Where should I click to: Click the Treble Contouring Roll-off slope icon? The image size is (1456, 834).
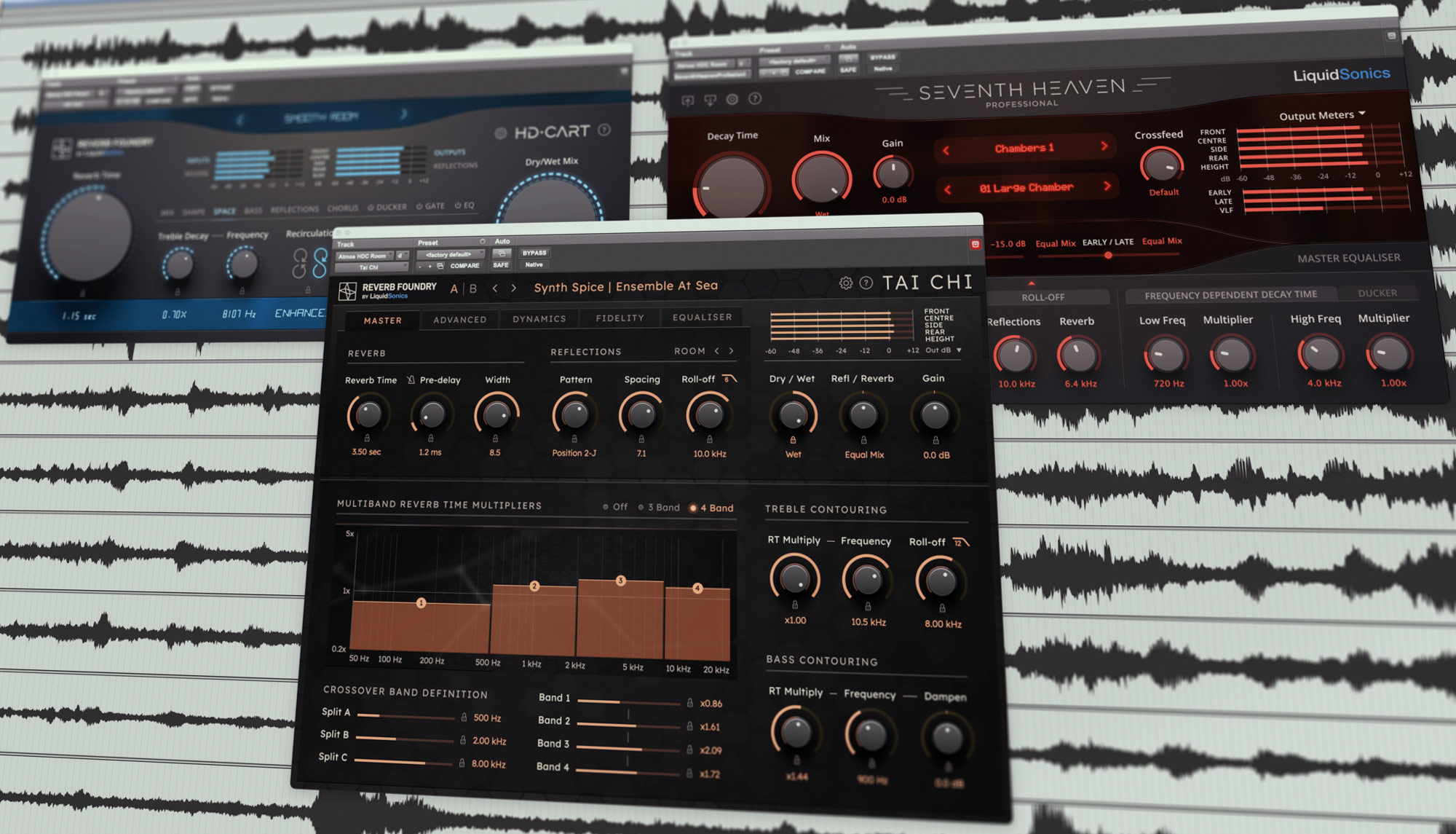pos(961,542)
